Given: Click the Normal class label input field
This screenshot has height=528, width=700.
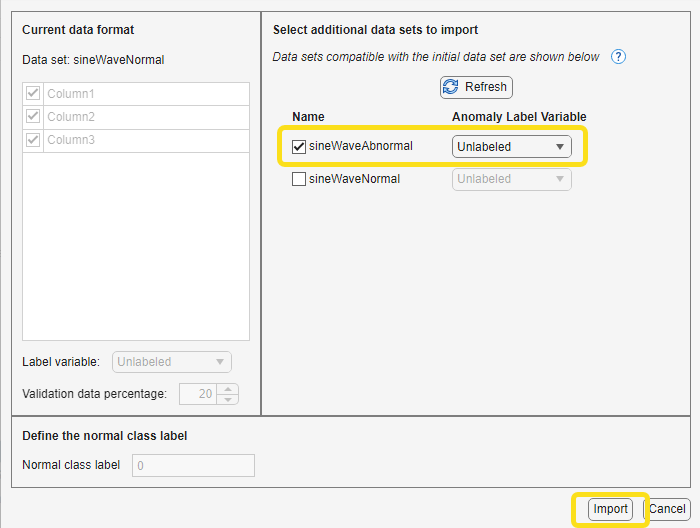Looking at the screenshot, I should pos(193,465).
